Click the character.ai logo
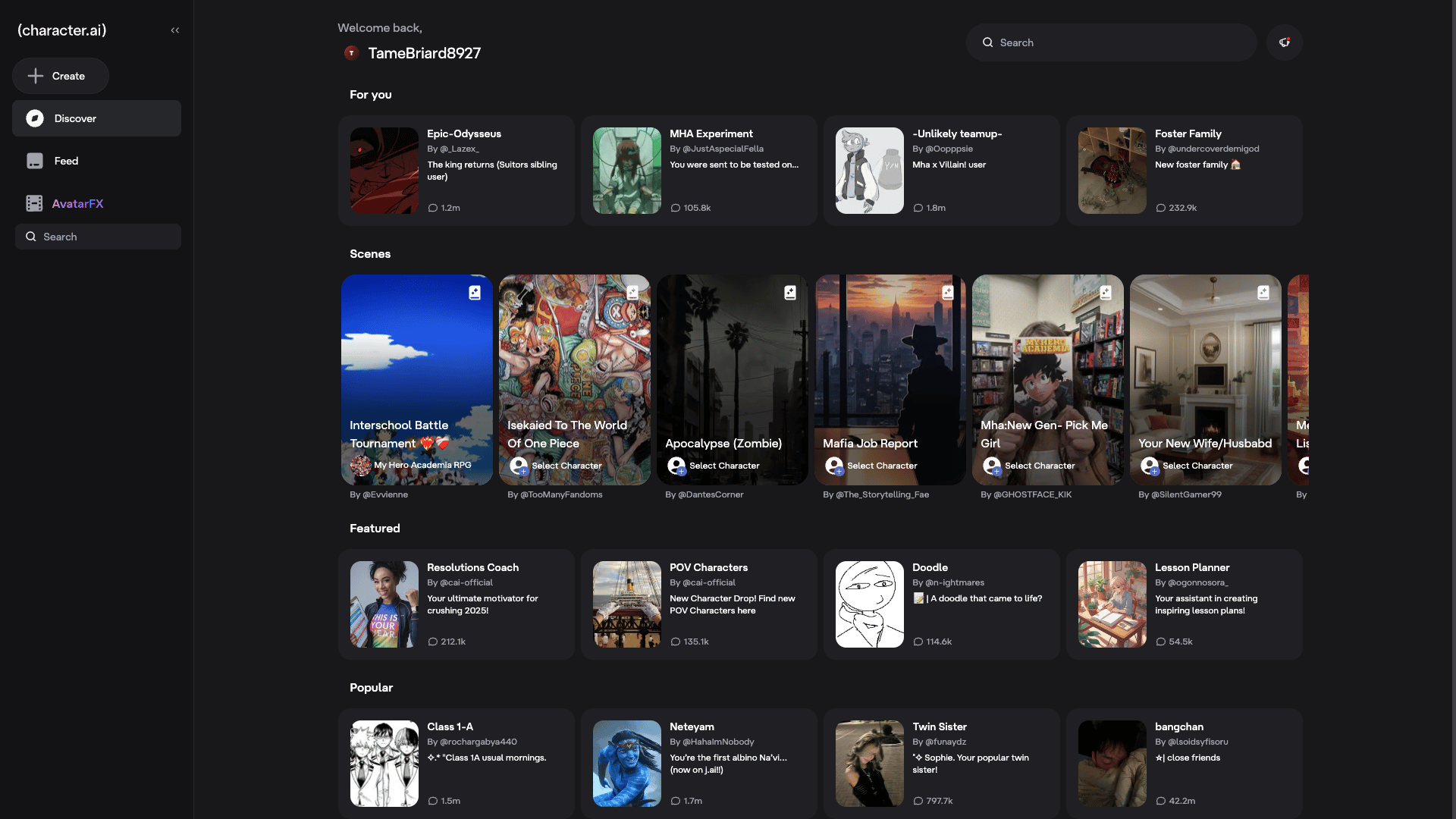The height and width of the screenshot is (819, 1456). pyautogui.click(x=62, y=30)
